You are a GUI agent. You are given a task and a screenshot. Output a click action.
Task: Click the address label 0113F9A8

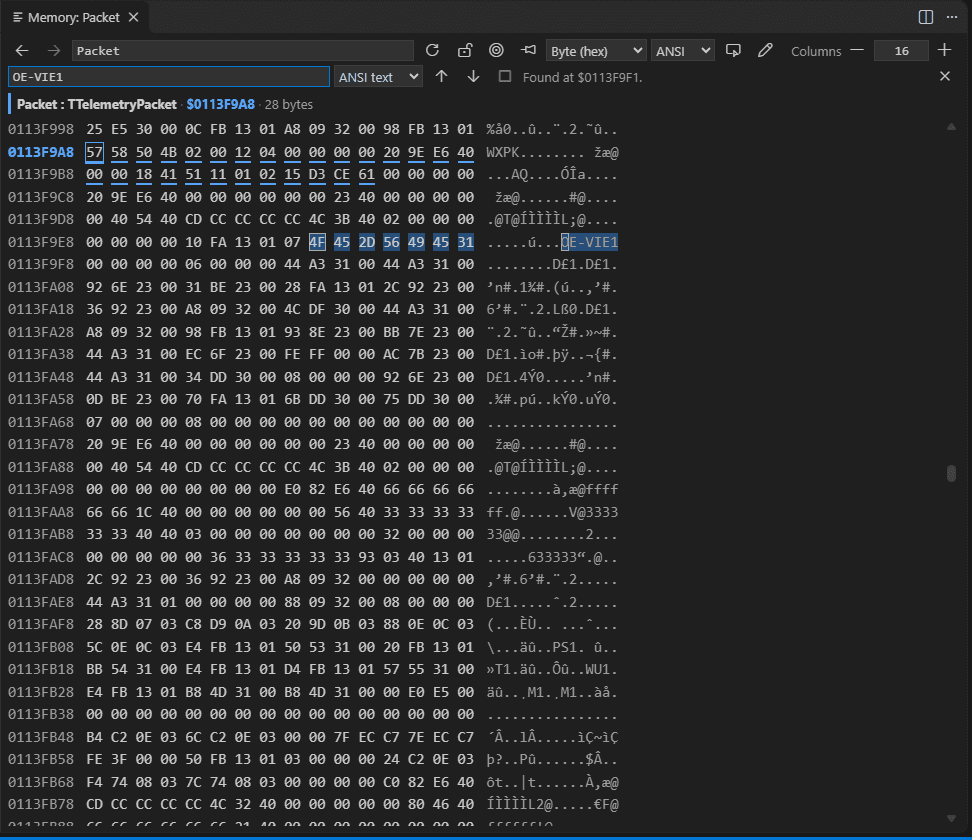[41, 152]
